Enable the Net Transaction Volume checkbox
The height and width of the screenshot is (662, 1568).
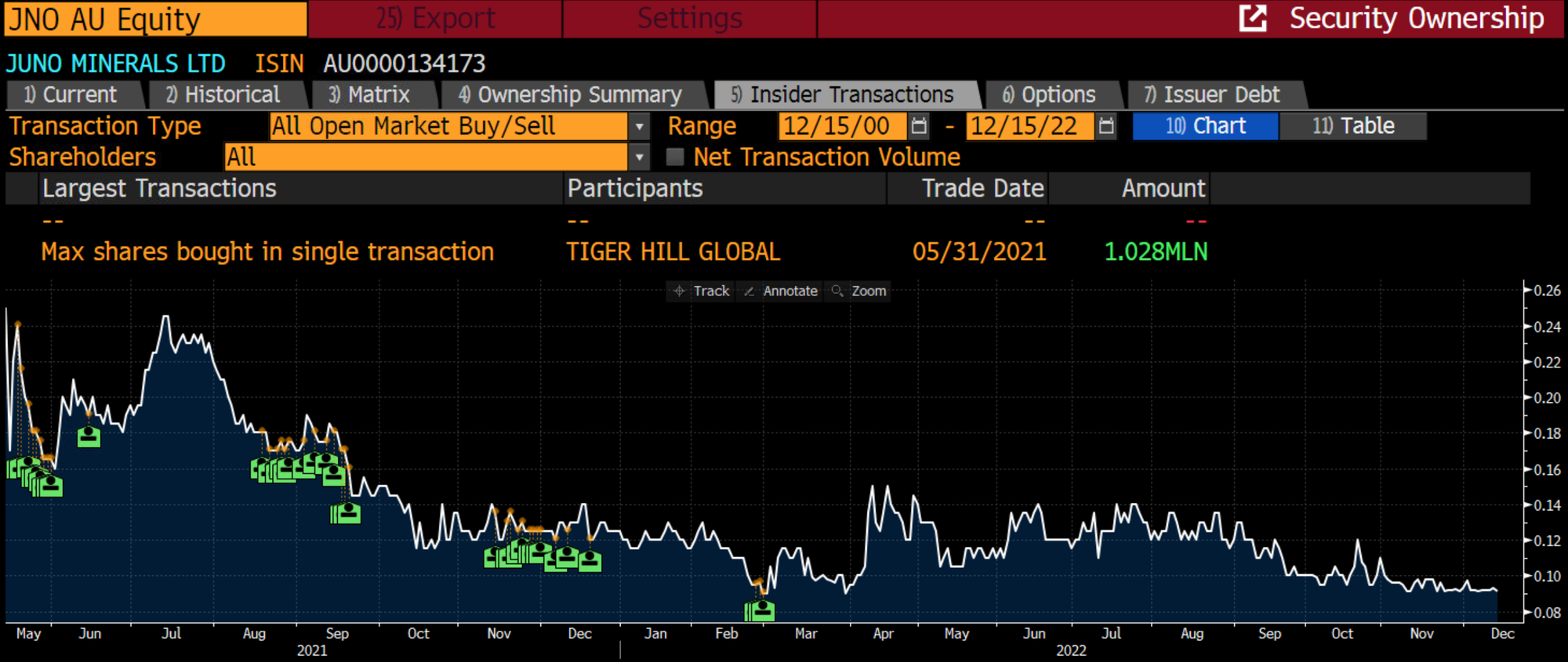(674, 157)
